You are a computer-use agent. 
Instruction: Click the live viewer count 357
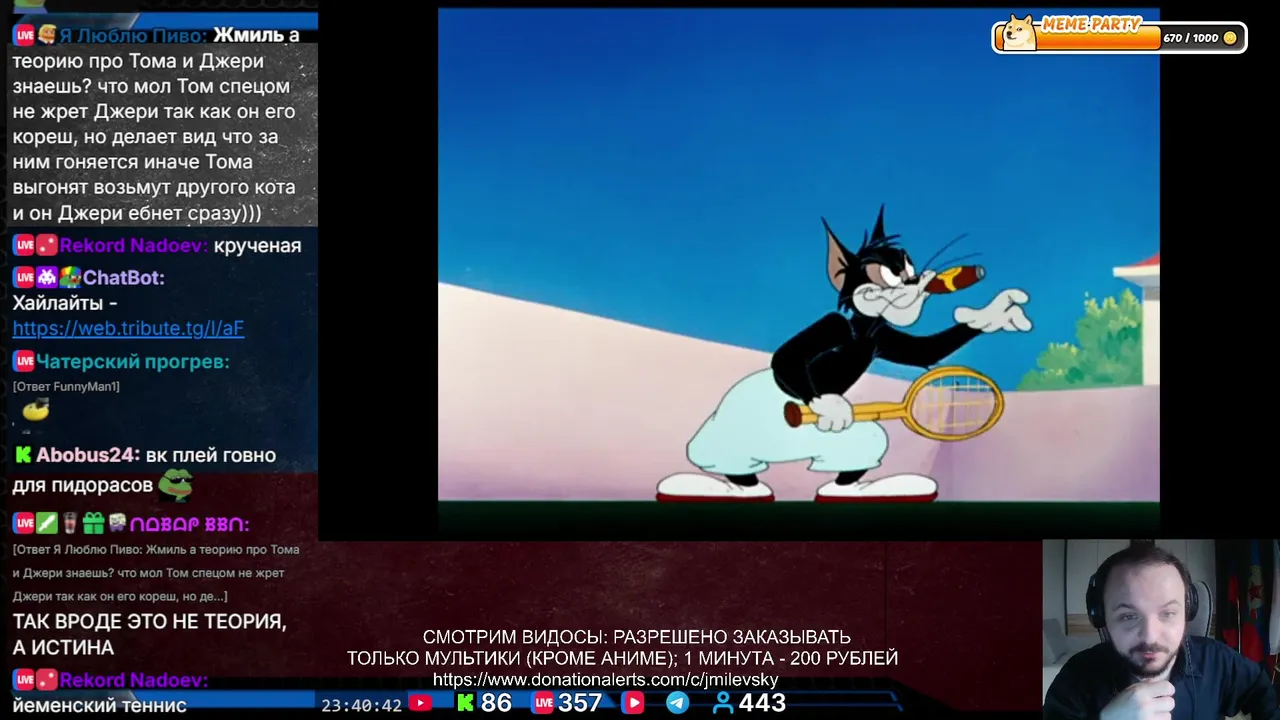tap(580, 703)
